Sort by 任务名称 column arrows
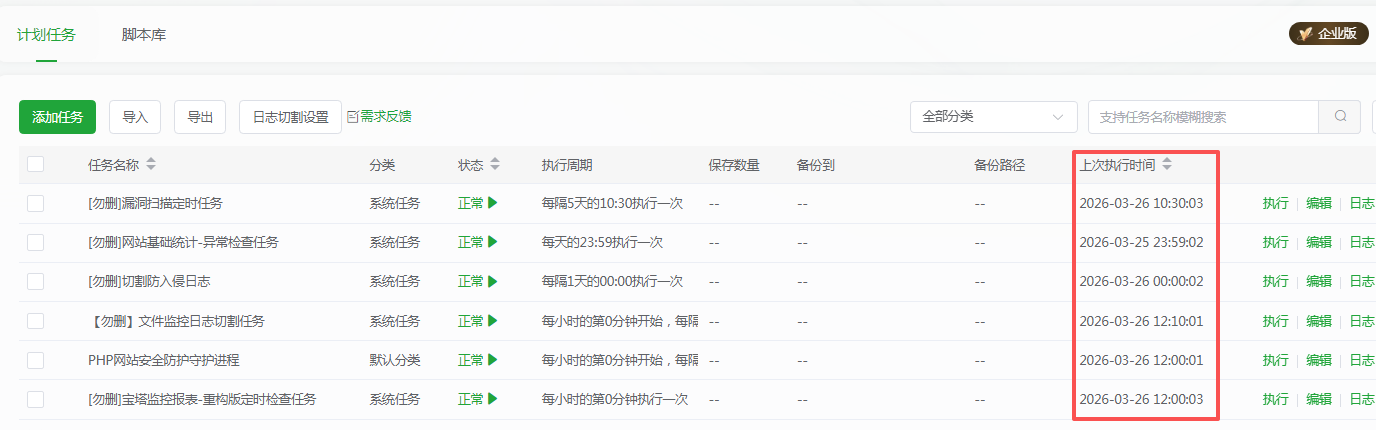 (151, 164)
